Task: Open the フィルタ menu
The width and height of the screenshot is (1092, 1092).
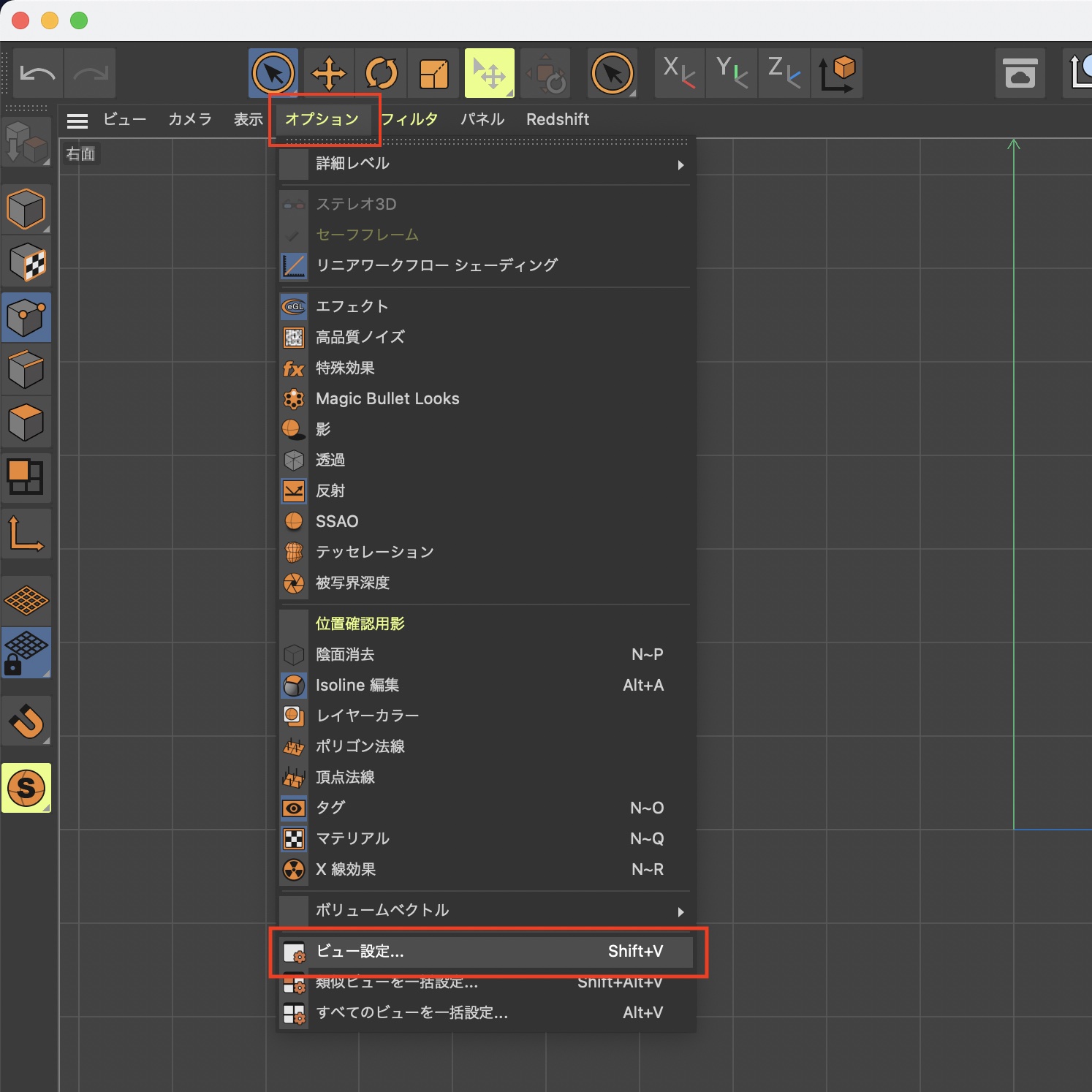Action: (x=409, y=120)
